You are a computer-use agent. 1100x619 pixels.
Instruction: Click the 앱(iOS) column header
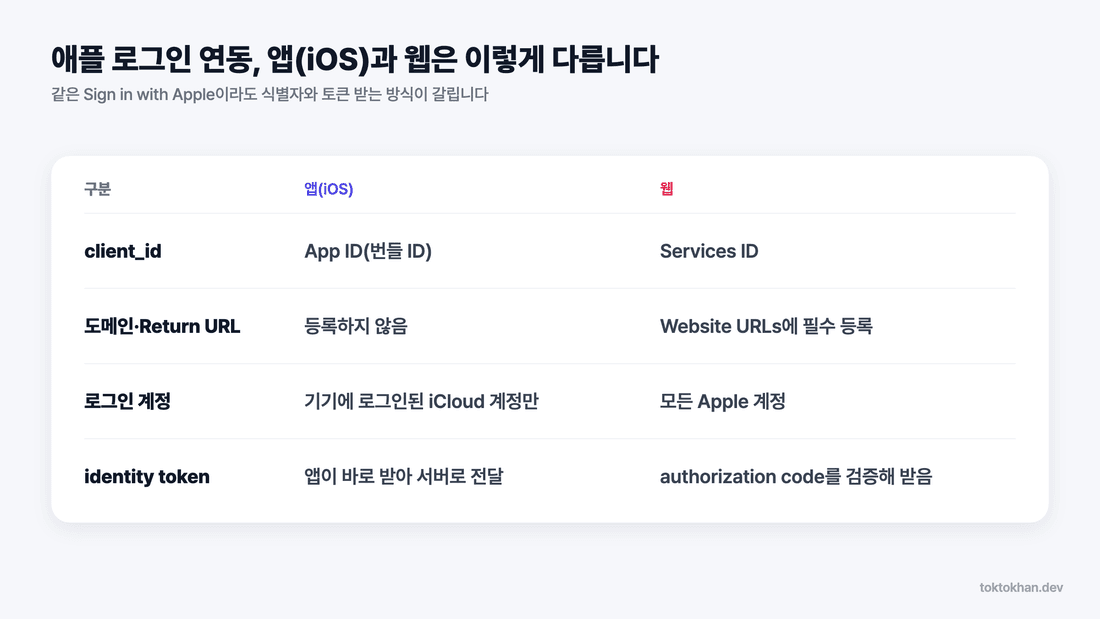coord(328,189)
